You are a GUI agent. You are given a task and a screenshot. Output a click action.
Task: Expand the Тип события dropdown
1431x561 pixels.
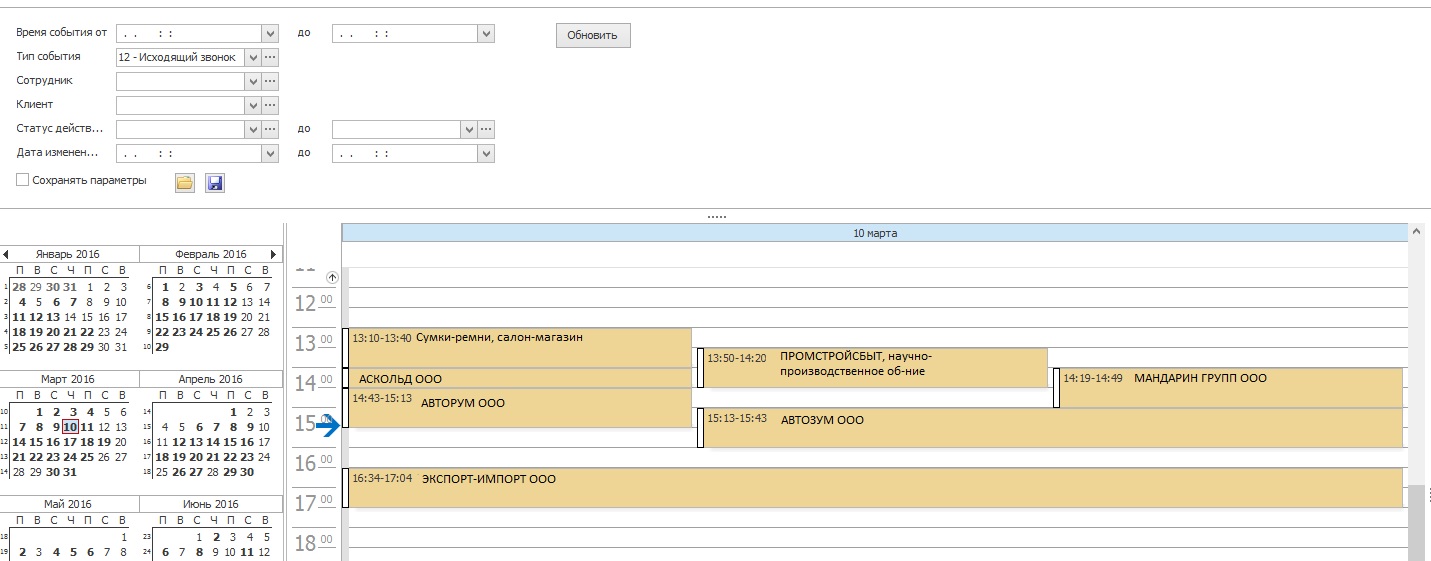pyautogui.click(x=253, y=57)
